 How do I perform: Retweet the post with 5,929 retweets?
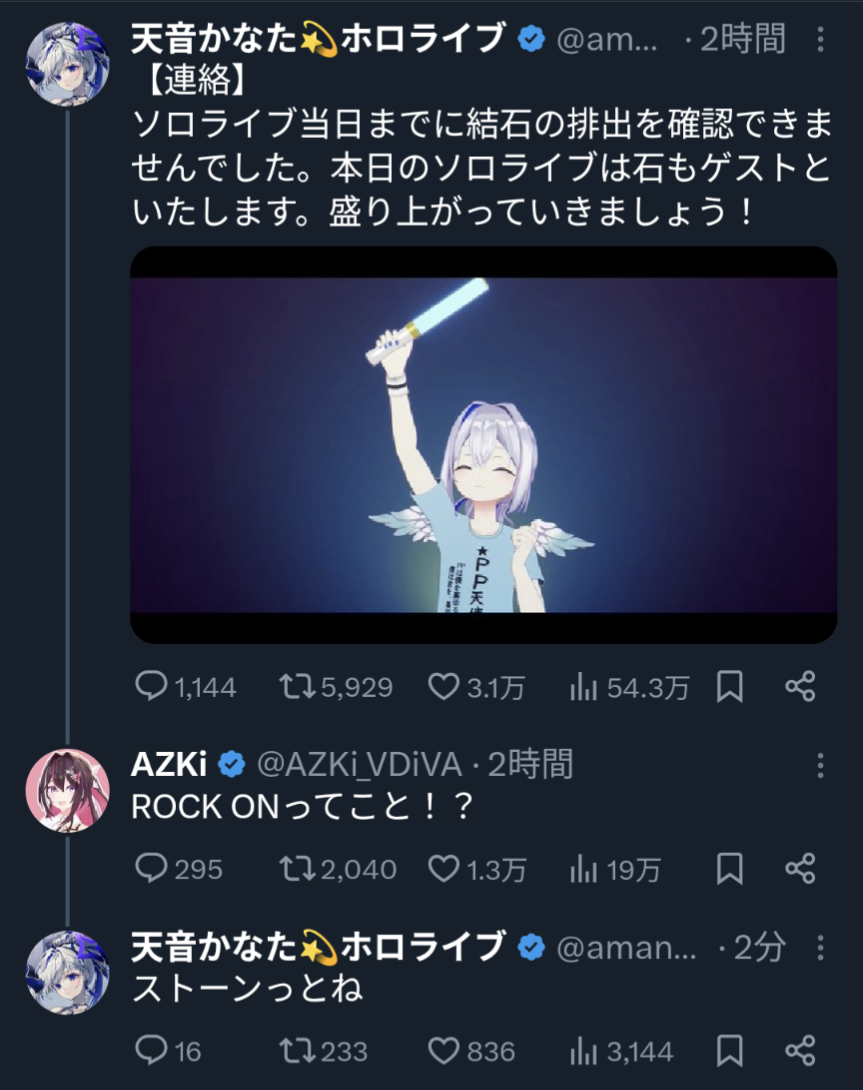(x=336, y=688)
